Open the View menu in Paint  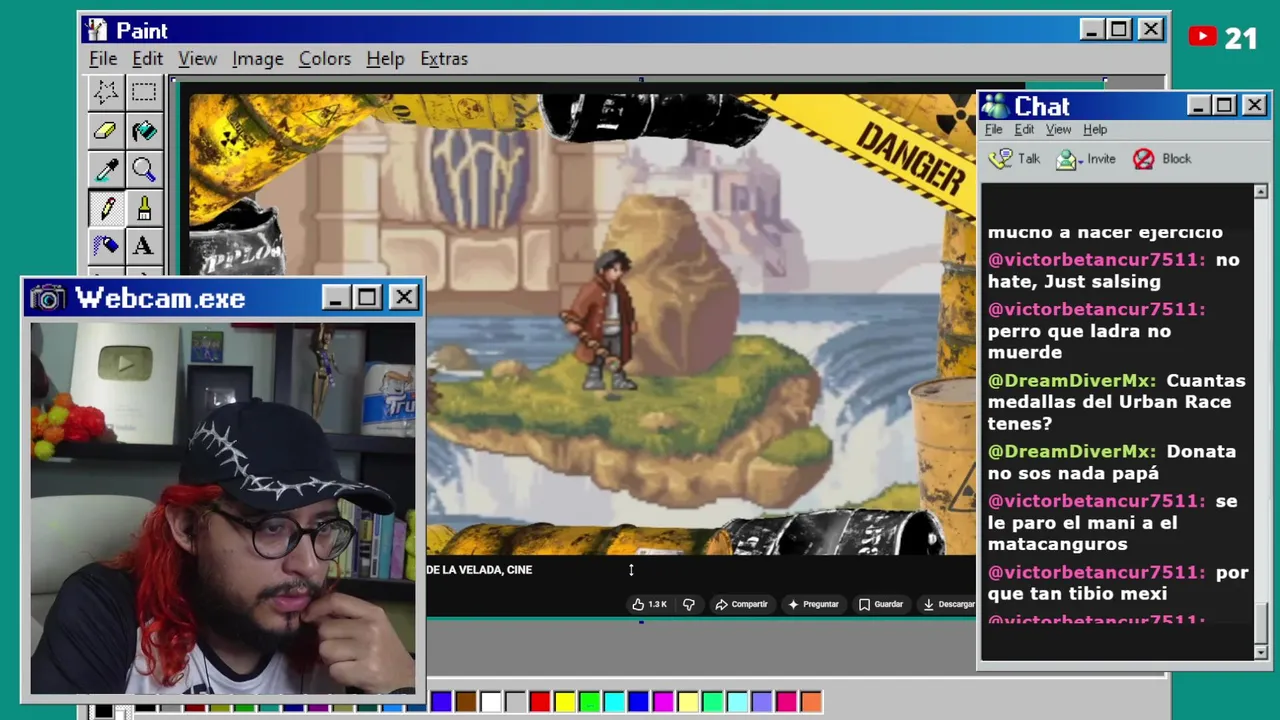197,59
